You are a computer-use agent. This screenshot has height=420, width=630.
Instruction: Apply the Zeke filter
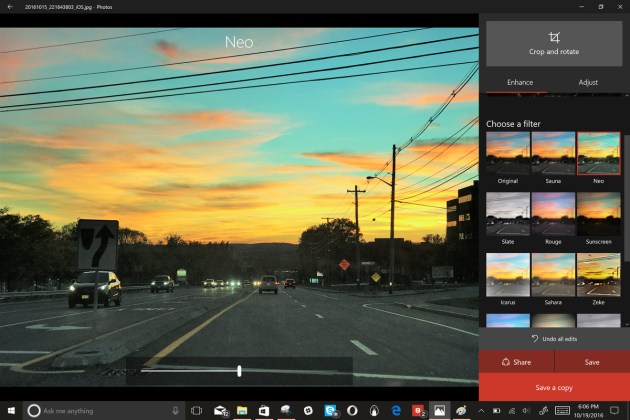tap(598, 275)
